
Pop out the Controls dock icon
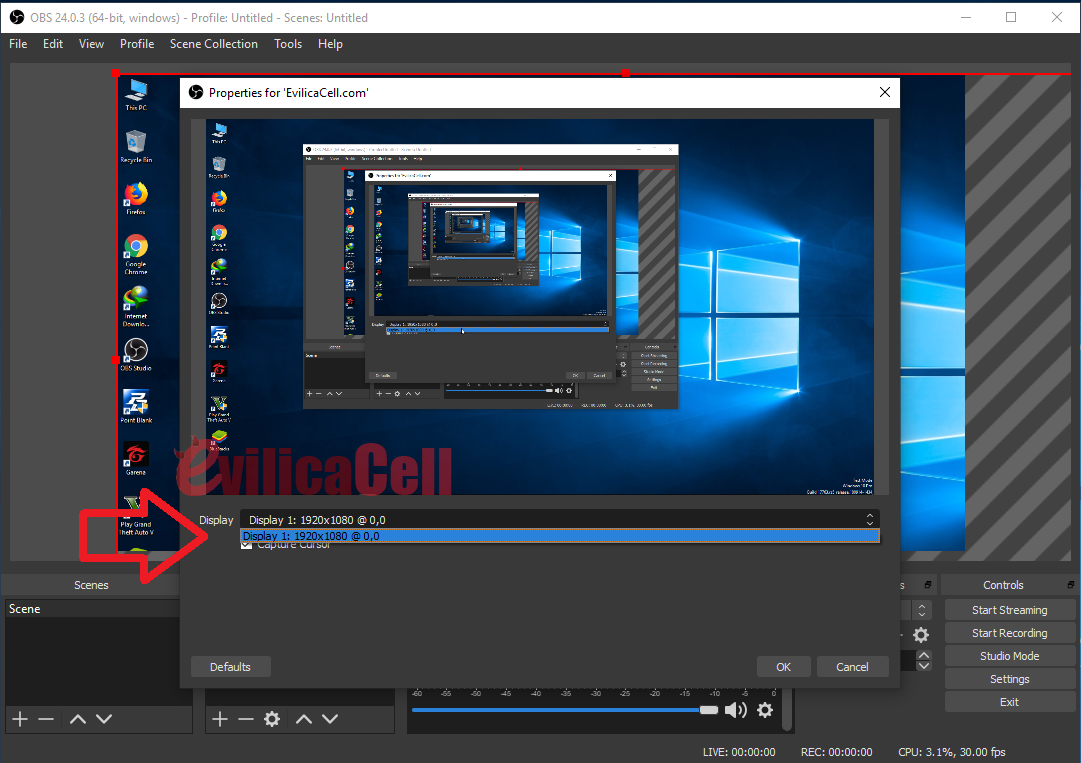click(1070, 584)
